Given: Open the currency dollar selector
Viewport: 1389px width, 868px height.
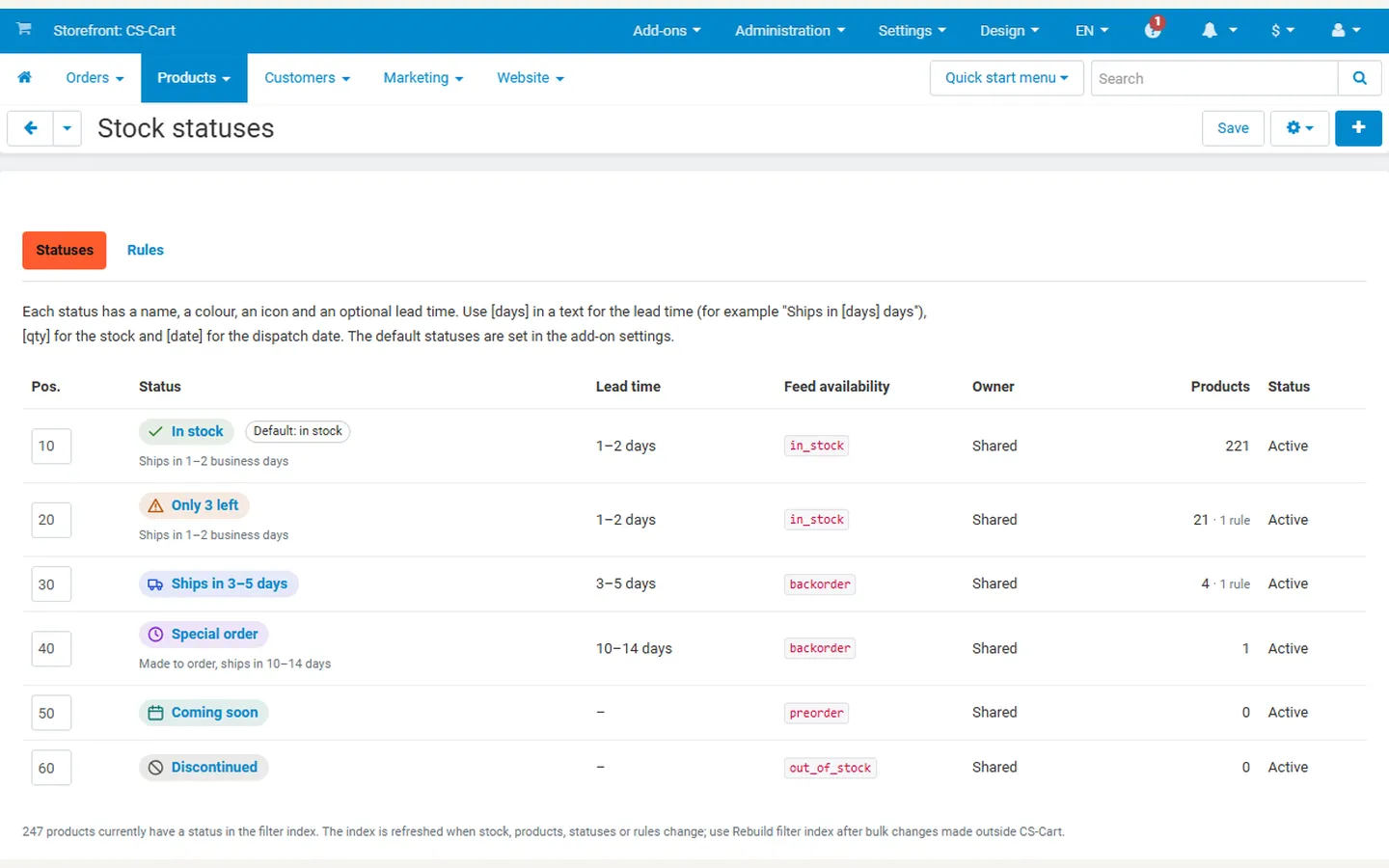Looking at the screenshot, I should [x=1282, y=30].
